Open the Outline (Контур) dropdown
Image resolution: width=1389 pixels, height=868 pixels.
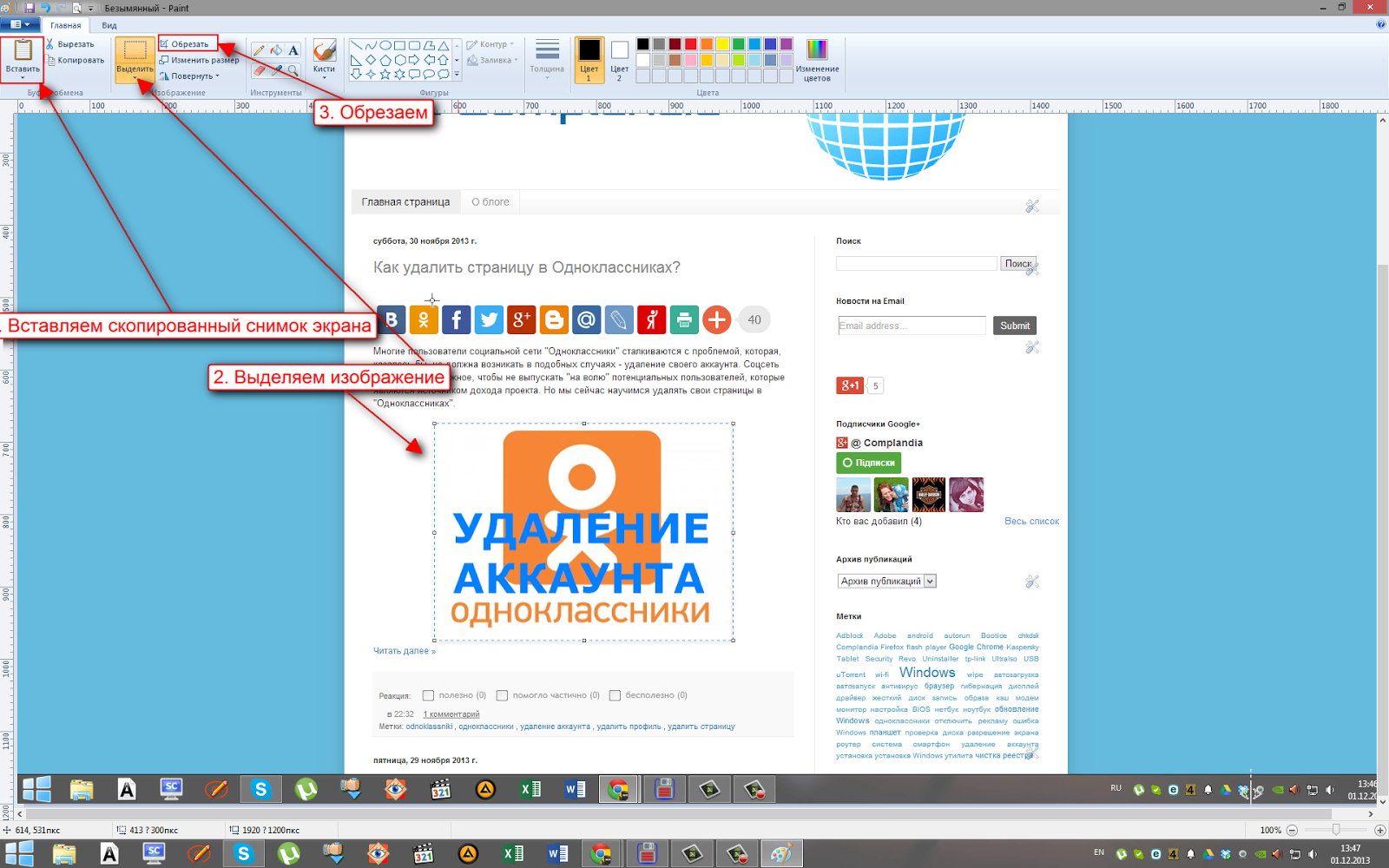coord(490,44)
